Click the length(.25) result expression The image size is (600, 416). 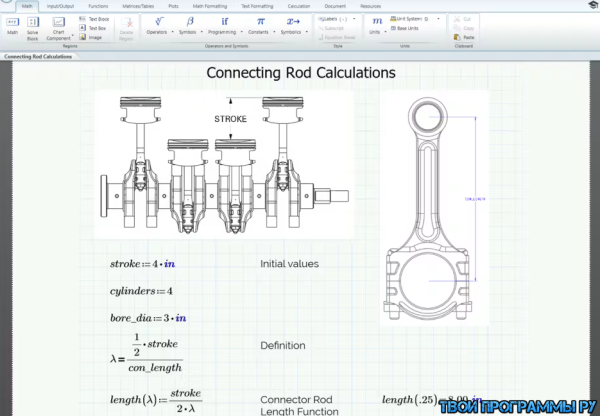coord(432,400)
